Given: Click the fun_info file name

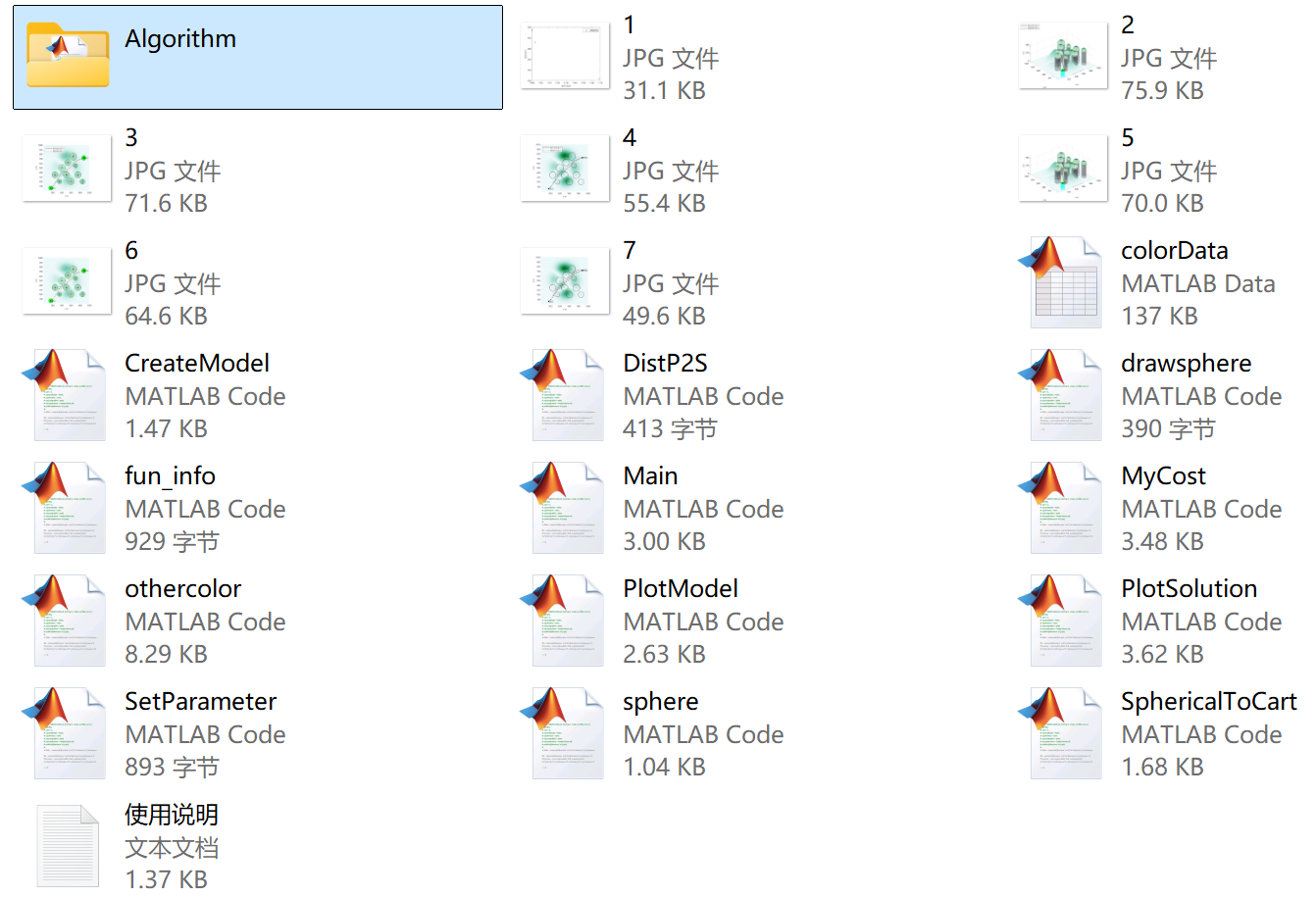Looking at the screenshot, I should pyautogui.click(x=170, y=476).
